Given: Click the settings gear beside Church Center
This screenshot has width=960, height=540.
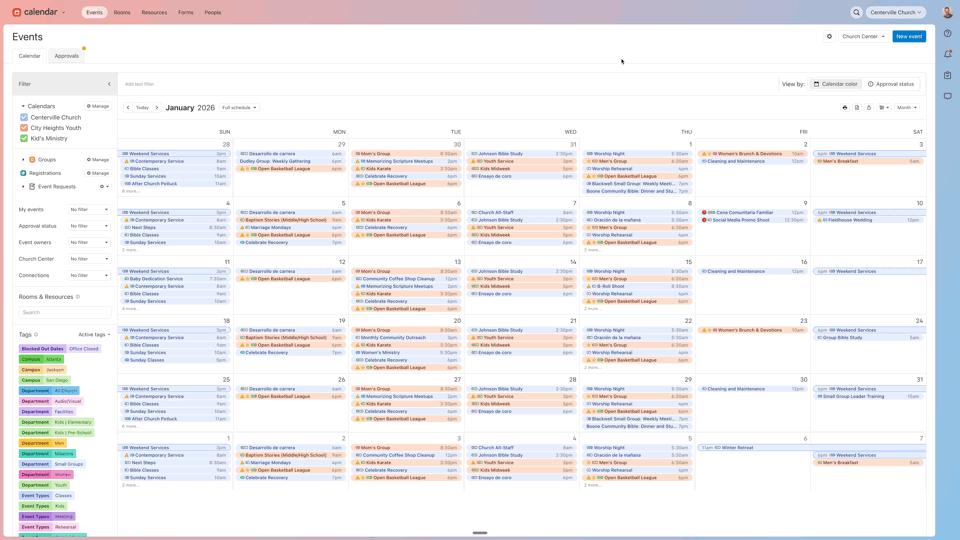Looking at the screenshot, I should 829,36.
